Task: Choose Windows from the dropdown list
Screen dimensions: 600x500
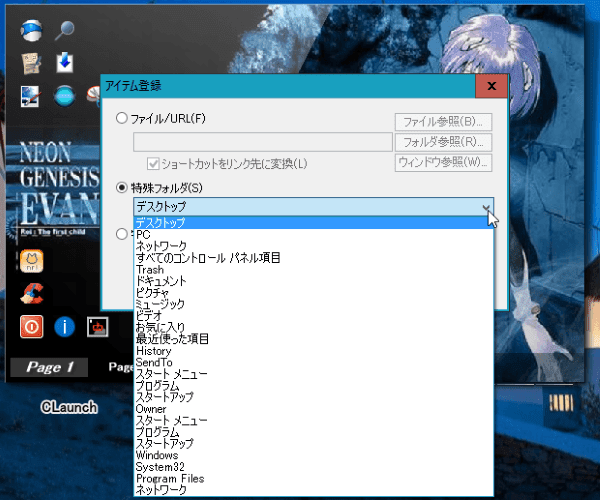Action: click(x=313, y=455)
